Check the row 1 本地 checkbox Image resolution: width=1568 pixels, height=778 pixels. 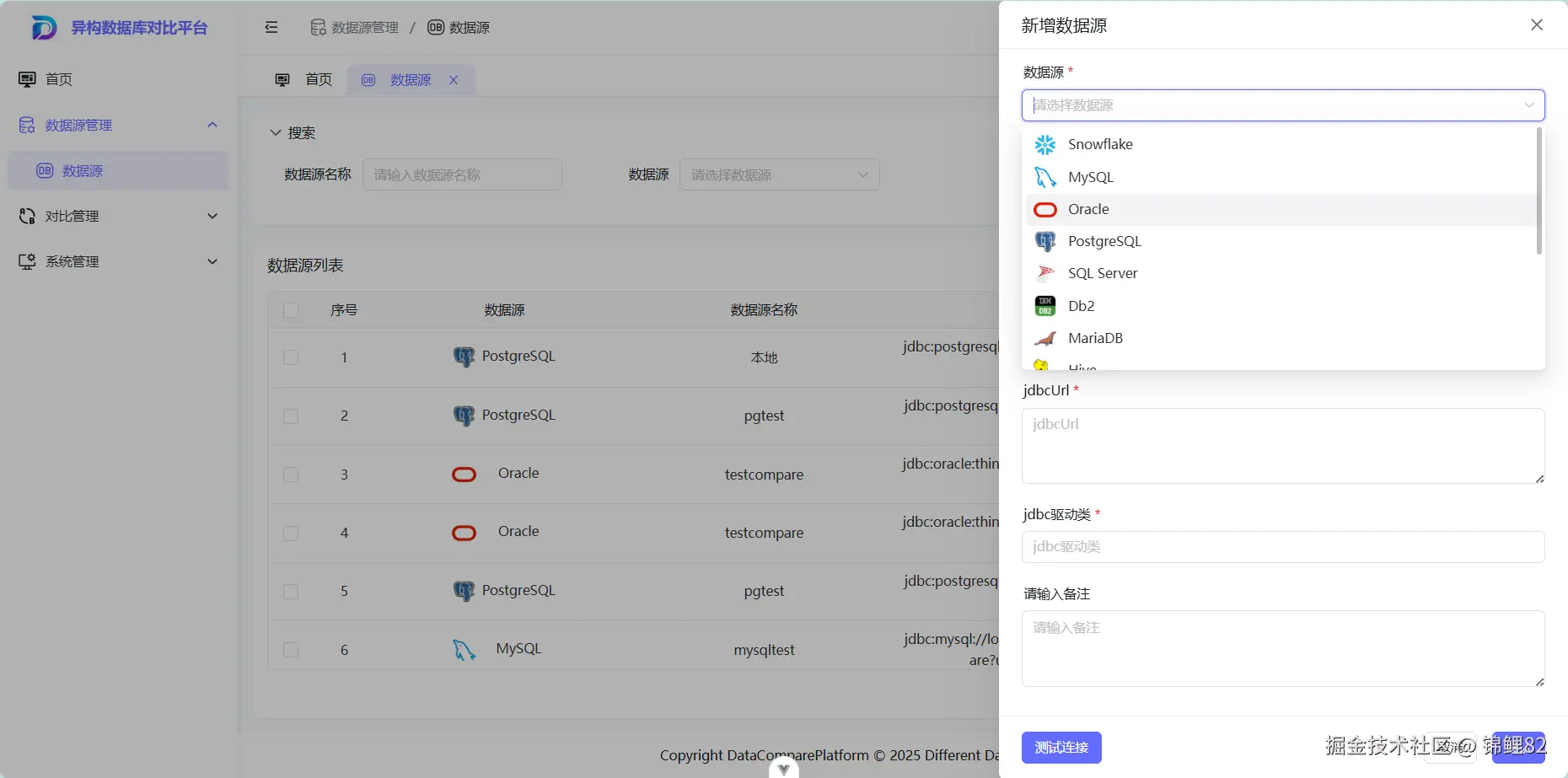tap(291, 357)
